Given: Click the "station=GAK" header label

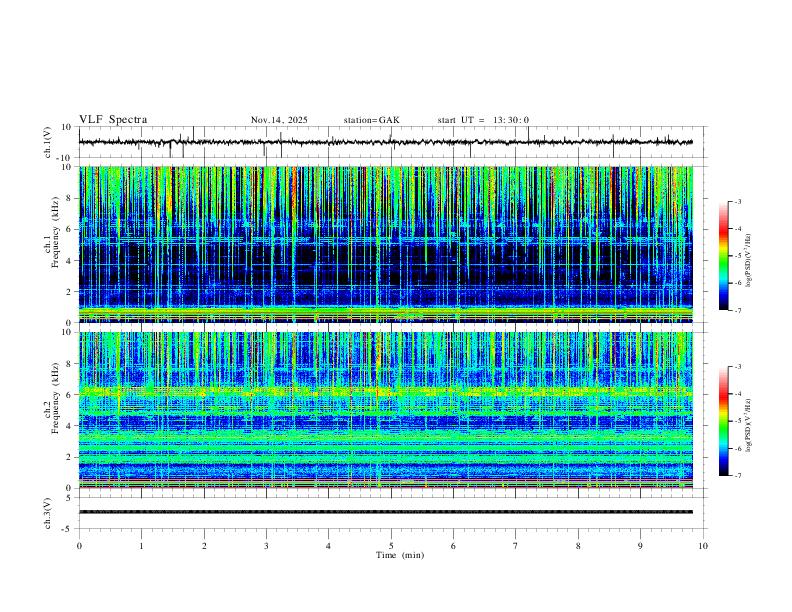Looking at the screenshot, I should 371,120.
